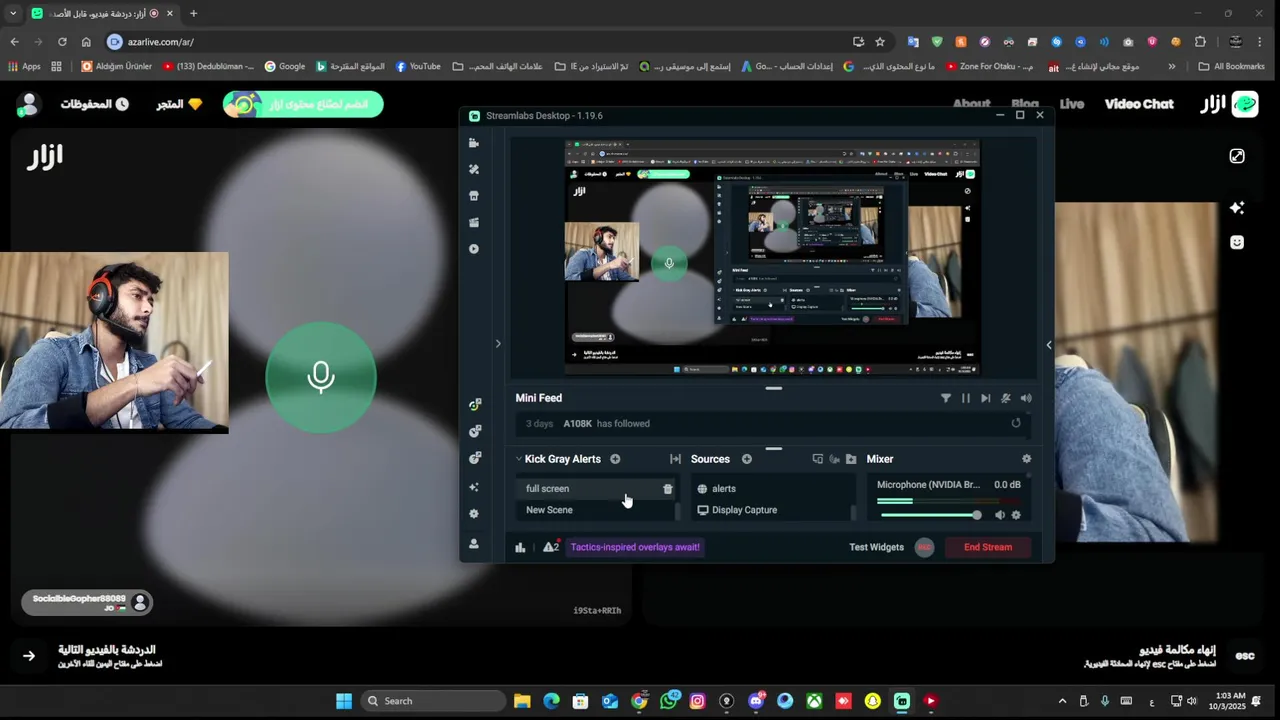Viewport: 1280px width, 720px height.
Task: Open Streamlabs settings gear in left sidebar
Action: pyautogui.click(x=474, y=514)
